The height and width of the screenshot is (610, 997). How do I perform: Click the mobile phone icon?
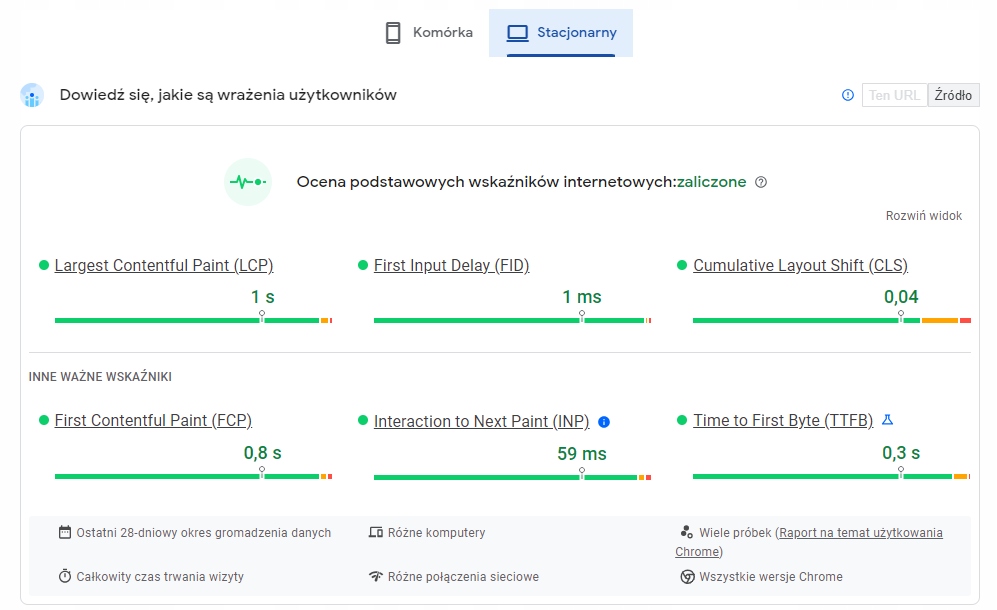(x=393, y=33)
